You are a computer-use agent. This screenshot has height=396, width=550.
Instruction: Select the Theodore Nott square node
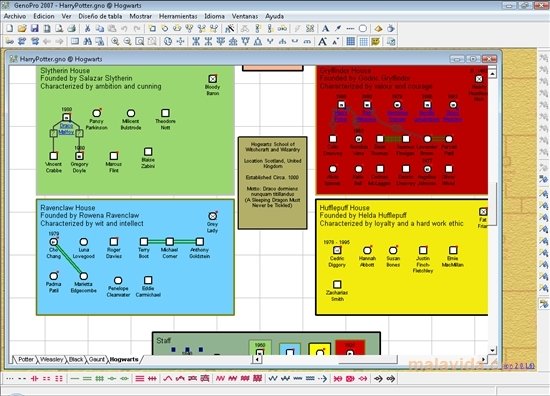pos(165,113)
